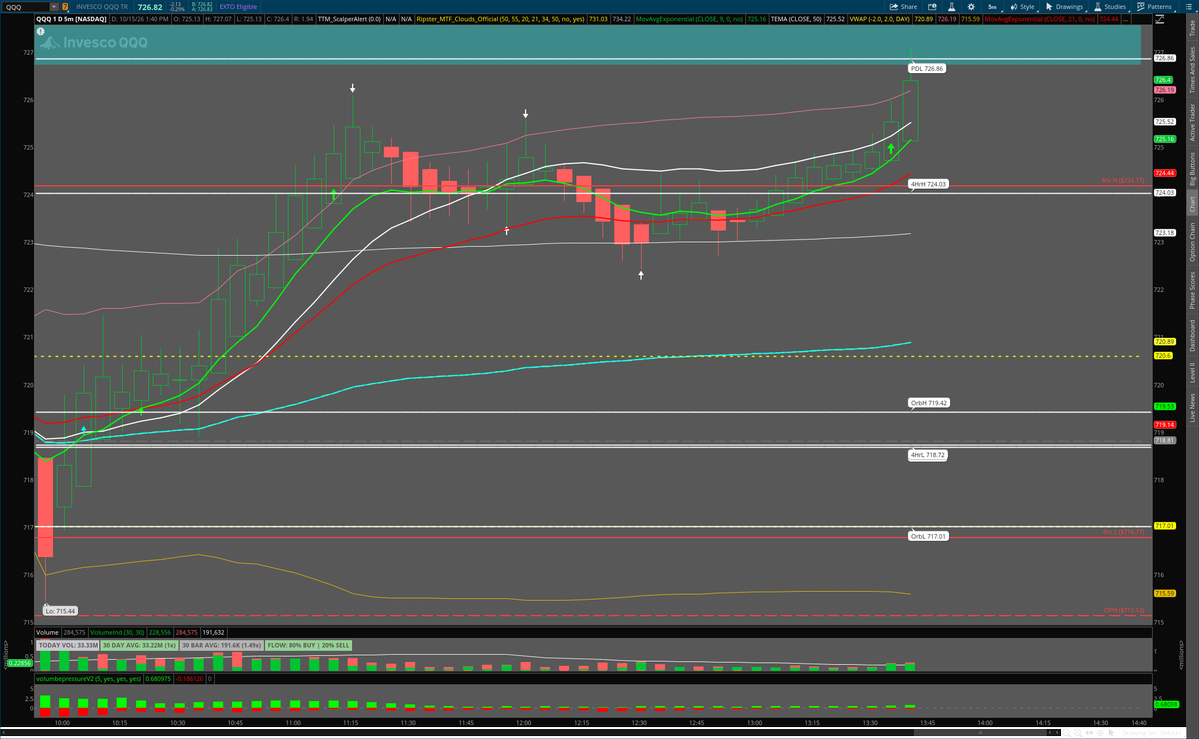Click the Volume study label

[47, 633]
